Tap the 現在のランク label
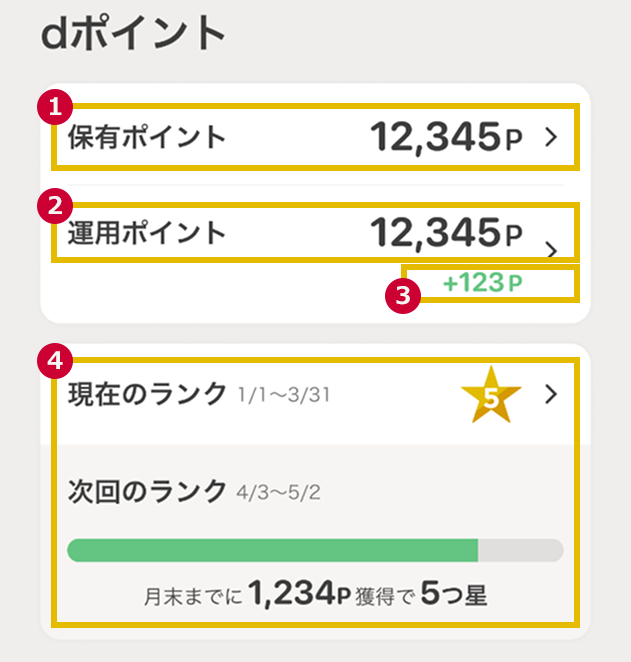631x662 pixels. pos(147,394)
